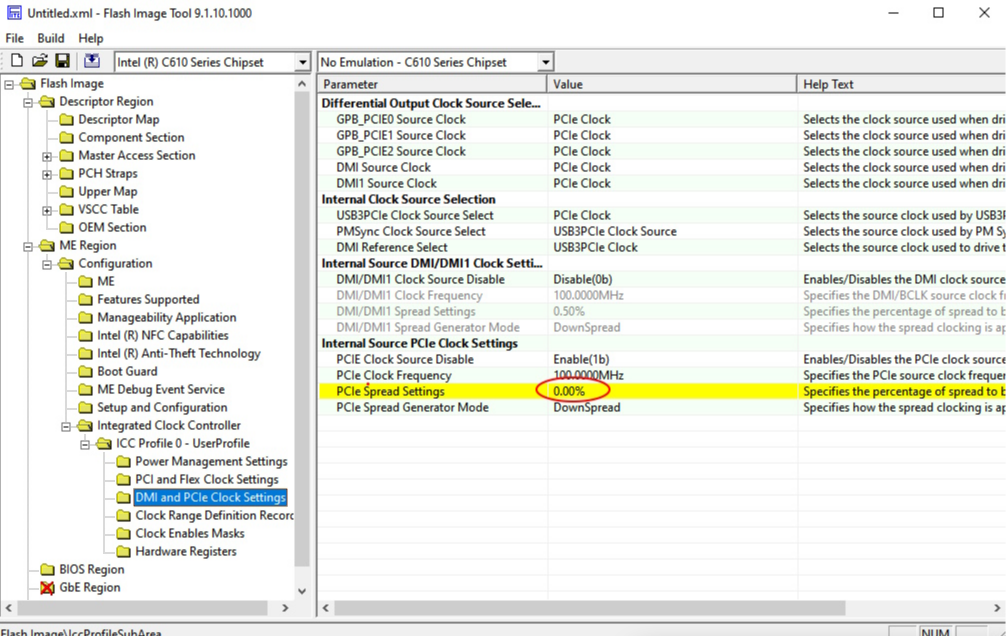Click the Open file toolbar icon

[x=40, y=61]
